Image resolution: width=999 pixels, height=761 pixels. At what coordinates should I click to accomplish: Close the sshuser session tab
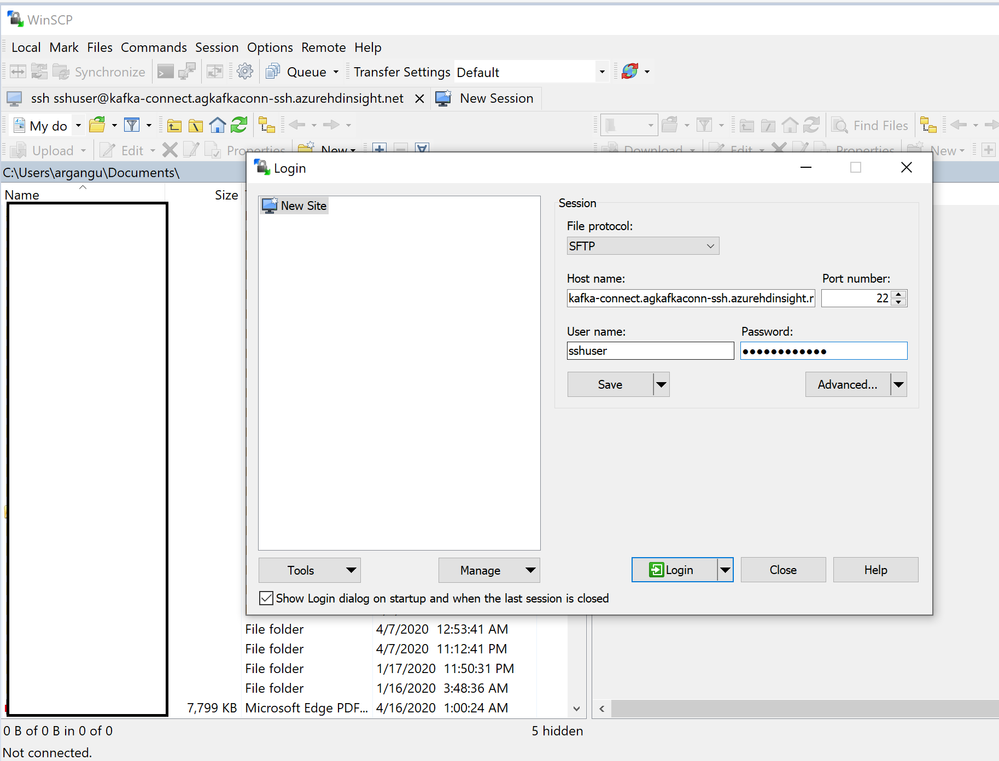point(419,98)
